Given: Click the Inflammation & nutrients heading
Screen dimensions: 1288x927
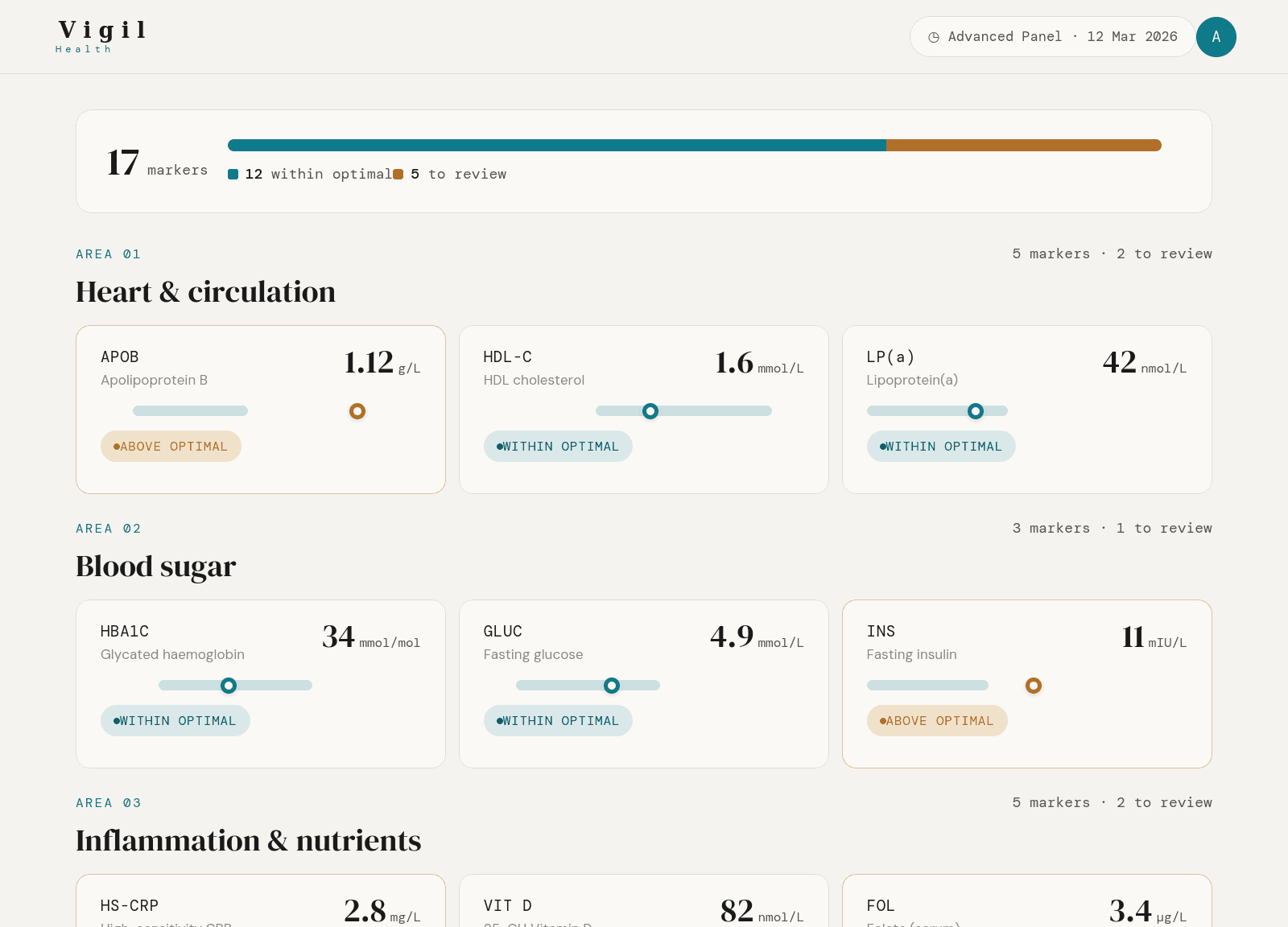Looking at the screenshot, I should pos(249,841).
